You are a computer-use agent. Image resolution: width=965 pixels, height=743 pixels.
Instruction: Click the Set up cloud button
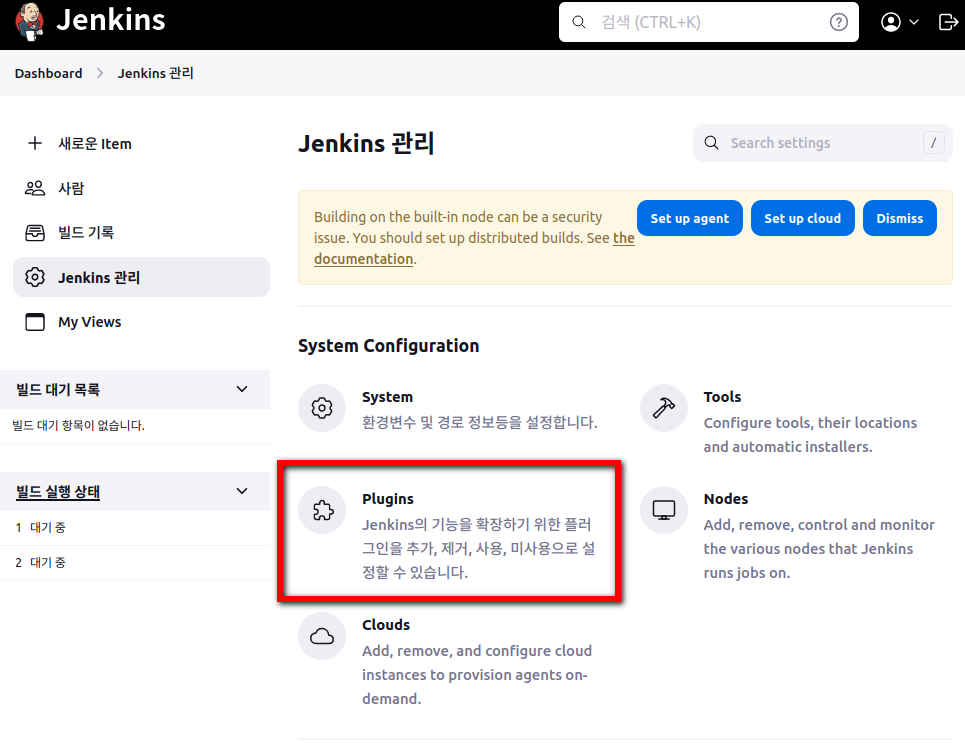point(802,218)
